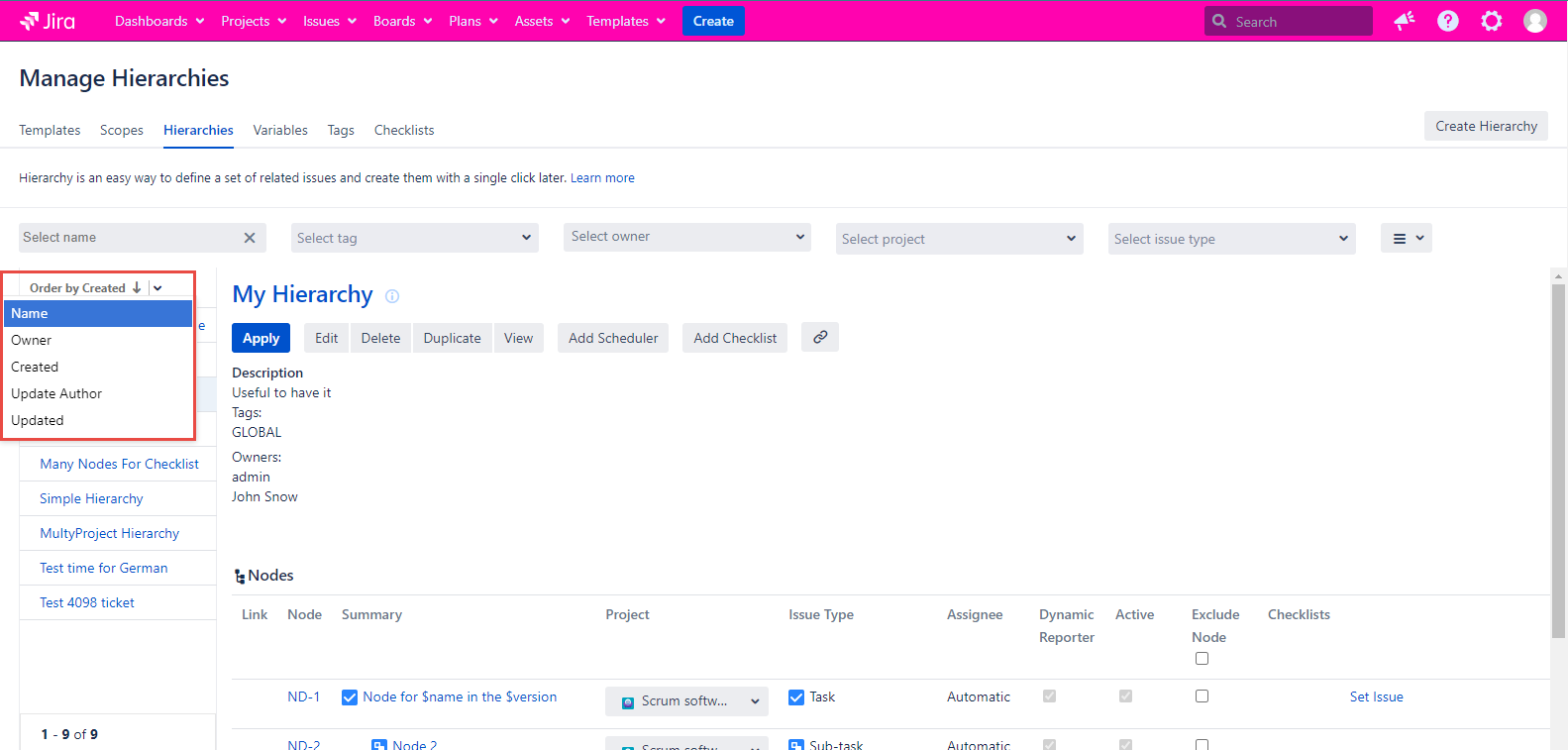The width and height of the screenshot is (1568, 750).
Task: Click the Jira logo in header
Action: pyautogui.click(x=48, y=21)
